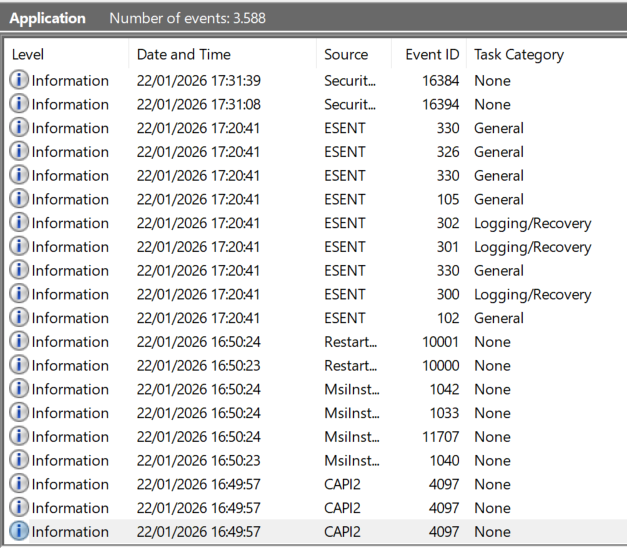Select the MsiInstaller event 1033 row
This screenshot has width=627, height=548.
pos(300,413)
